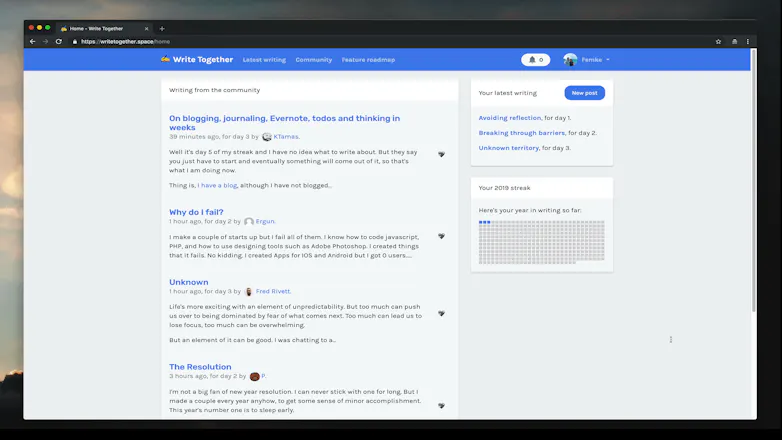The height and width of the screenshot is (440, 782).
Task: Open Femke user account dropdown
Action: [x=586, y=60]
